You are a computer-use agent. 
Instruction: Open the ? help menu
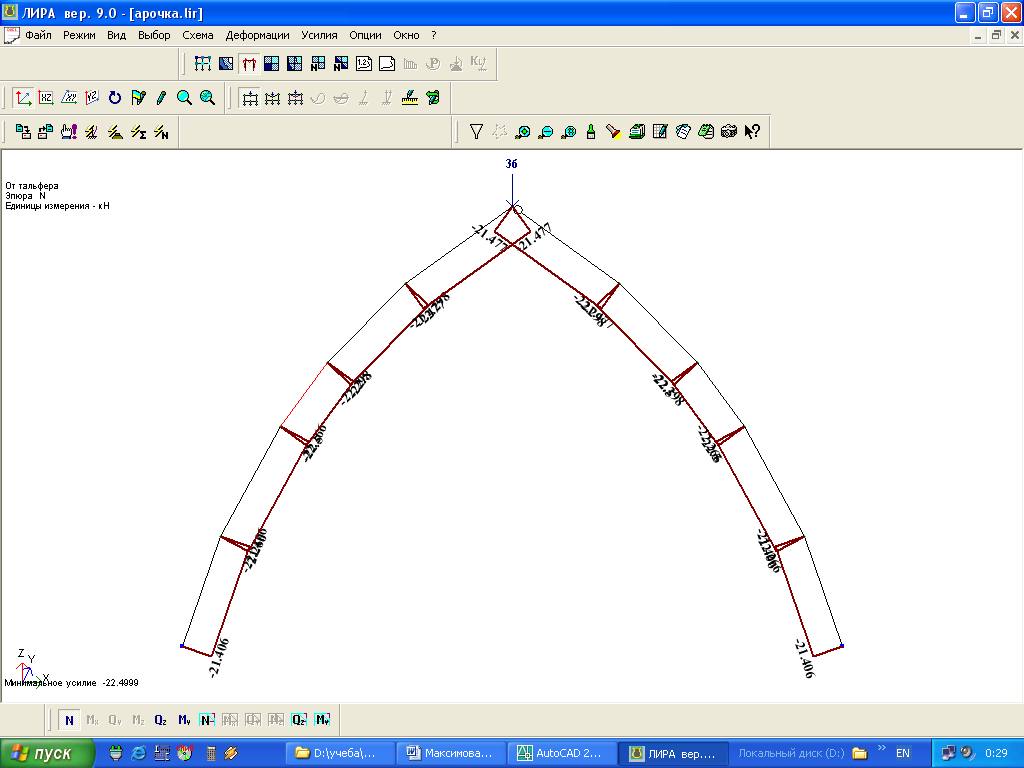click(x=434, y=35)
